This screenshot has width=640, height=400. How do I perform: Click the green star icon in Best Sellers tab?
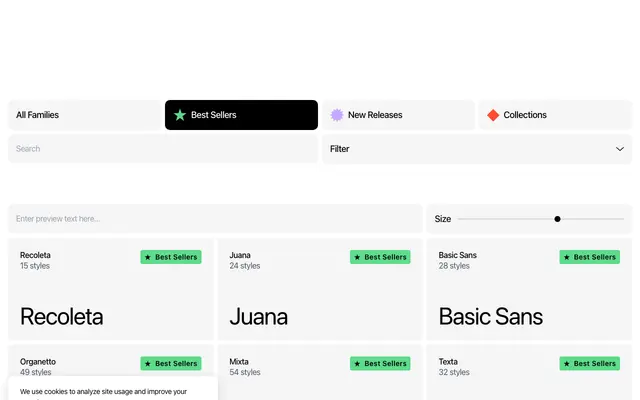tap(180, 115)
